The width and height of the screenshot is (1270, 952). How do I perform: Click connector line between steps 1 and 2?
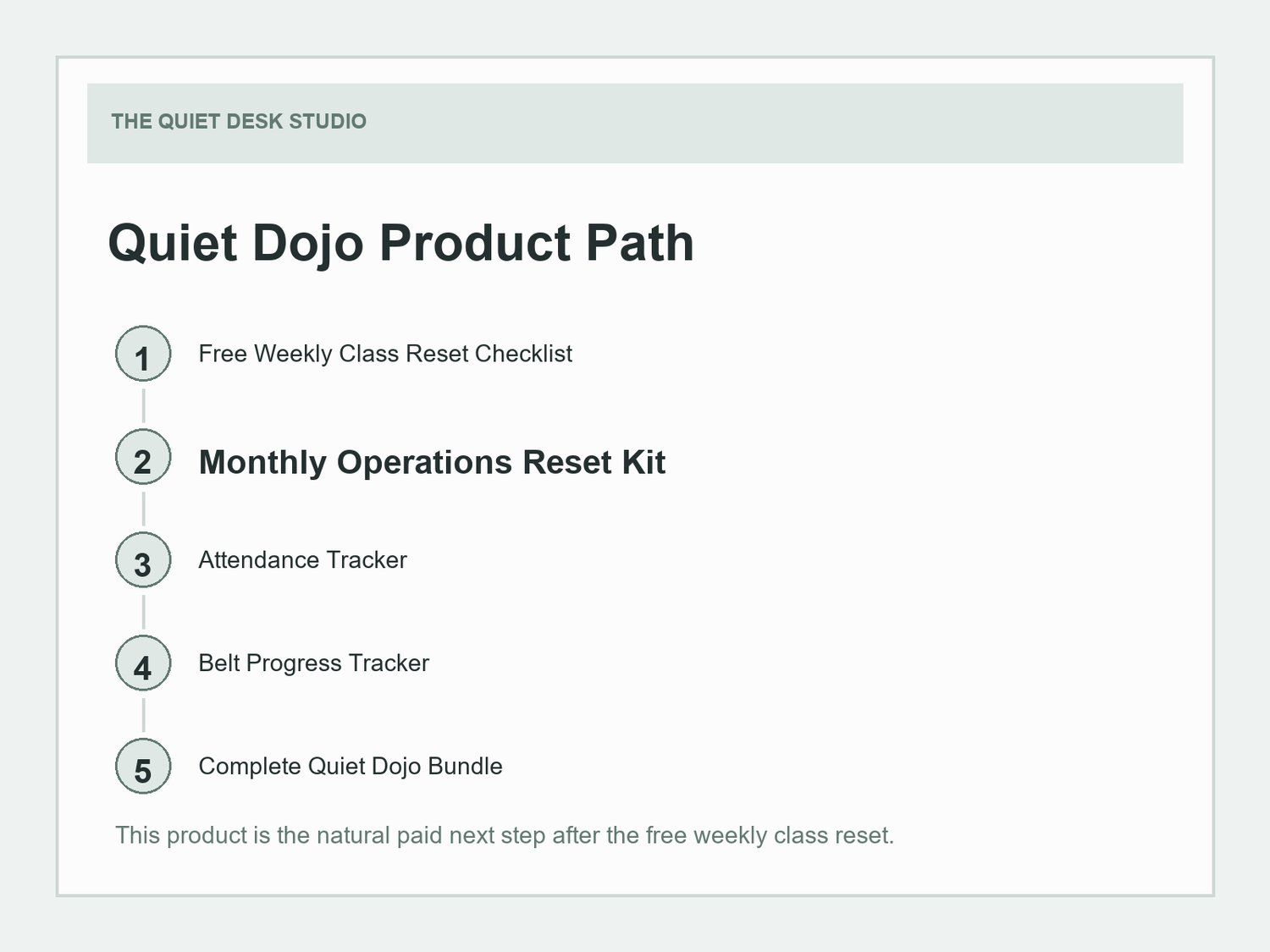pyautogui.click(x=143, y=405)
